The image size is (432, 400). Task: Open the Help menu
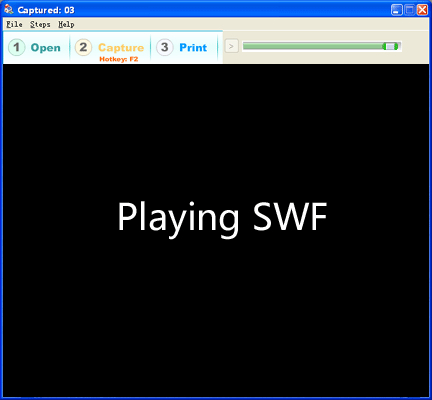[x=66, y=24]
